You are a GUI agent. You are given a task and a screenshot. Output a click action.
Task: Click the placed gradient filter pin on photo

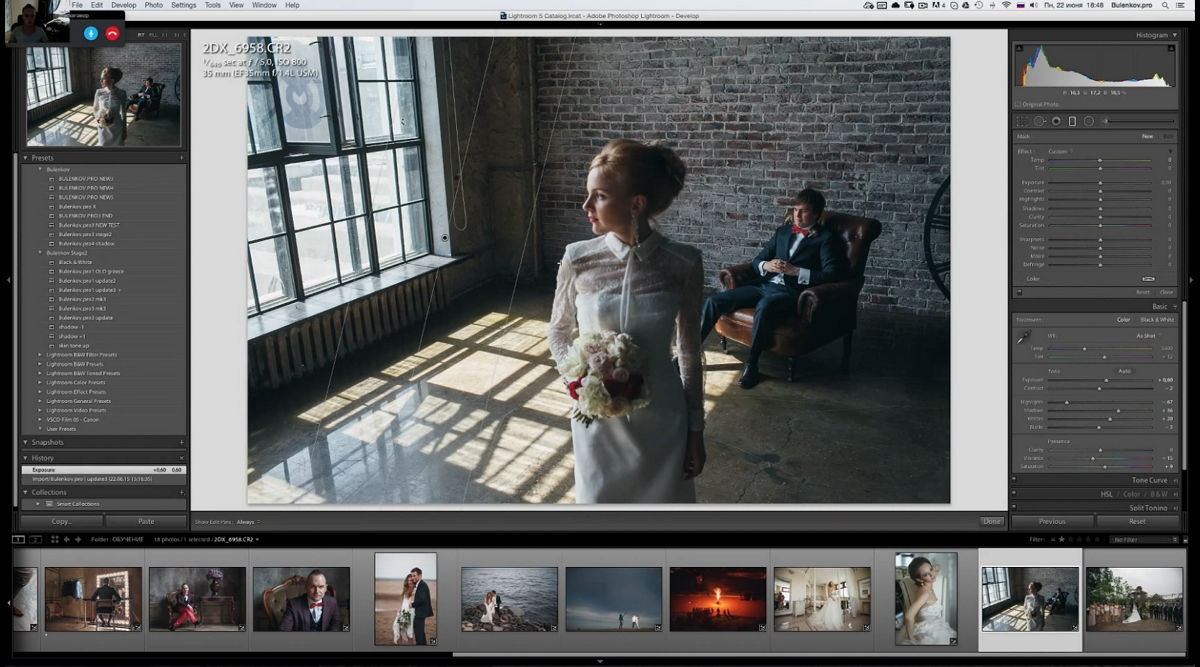pos(445,238)
